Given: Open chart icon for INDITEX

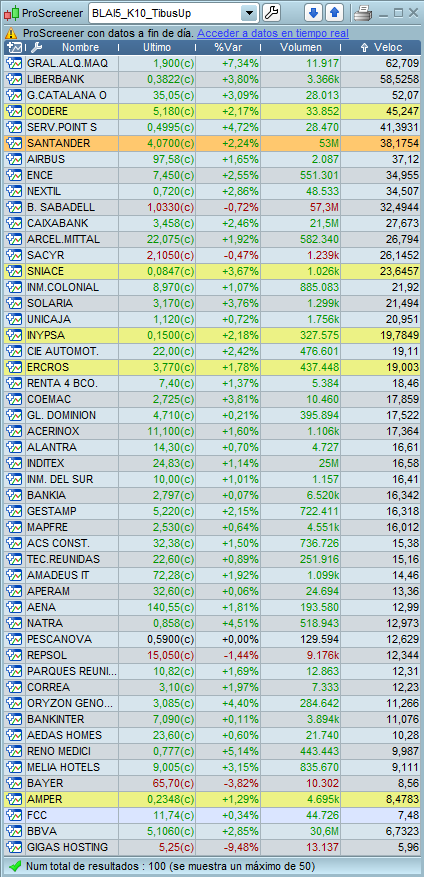Looking at the screenshot, I should click(13, 464).
